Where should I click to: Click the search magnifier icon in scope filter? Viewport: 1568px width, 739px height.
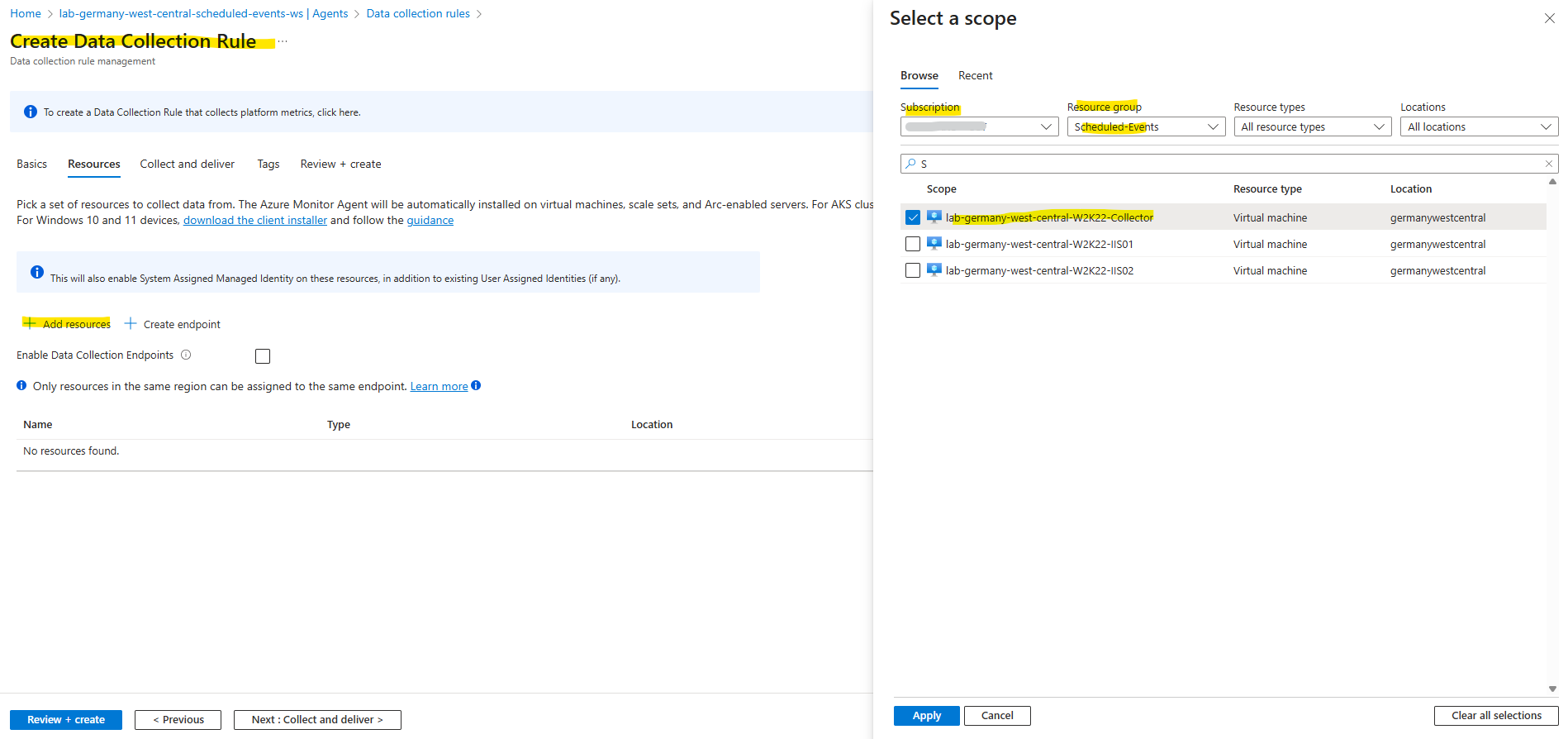910,164
